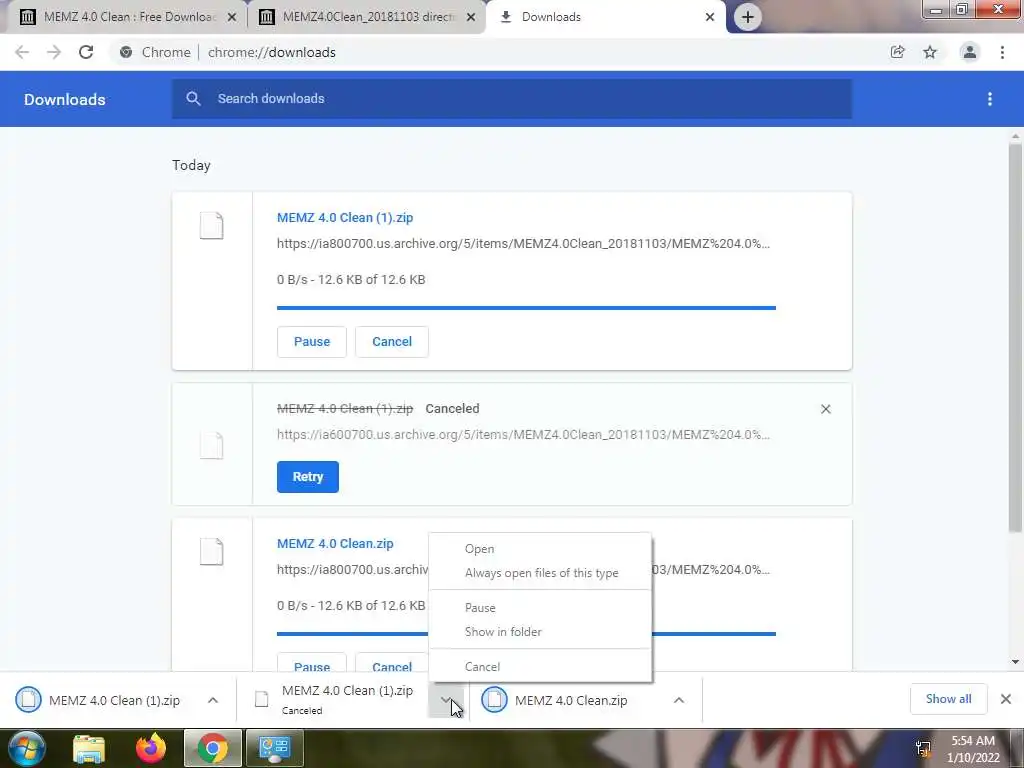Open the Chrome profile avatar
Screen dimensions: 1024x768
[x=970, y=52]
